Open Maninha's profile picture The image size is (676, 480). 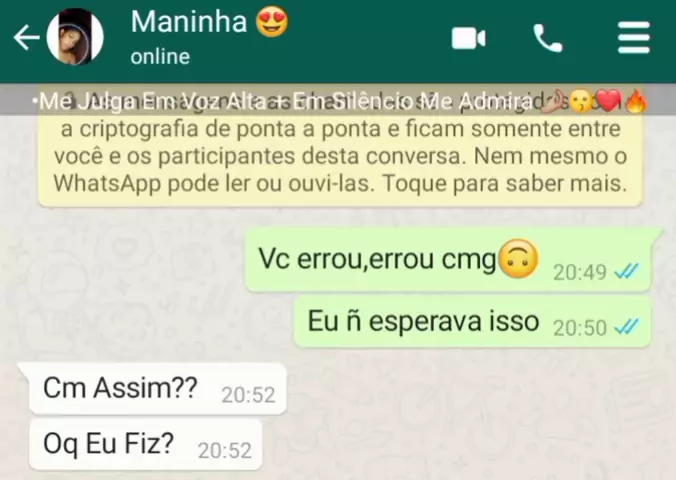[x=75, y=37]
